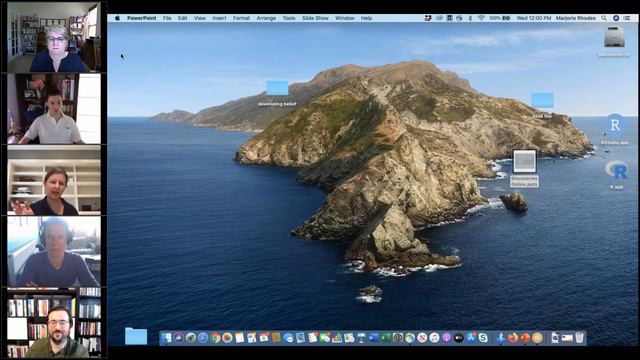Open the Notes app in Dock
The width and height of the screenshot is (640, 360).
click(x=240, y=338)
